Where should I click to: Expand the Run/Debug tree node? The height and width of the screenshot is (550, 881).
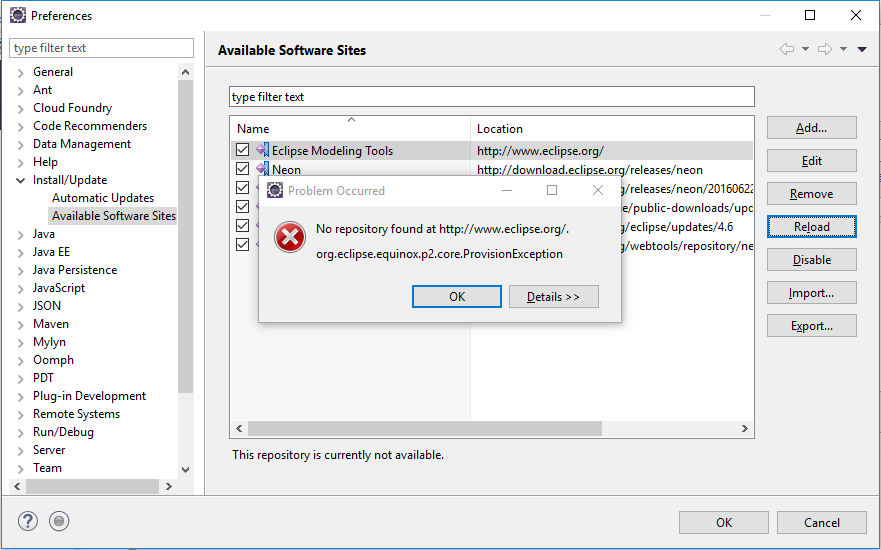(x=21, y=433)
